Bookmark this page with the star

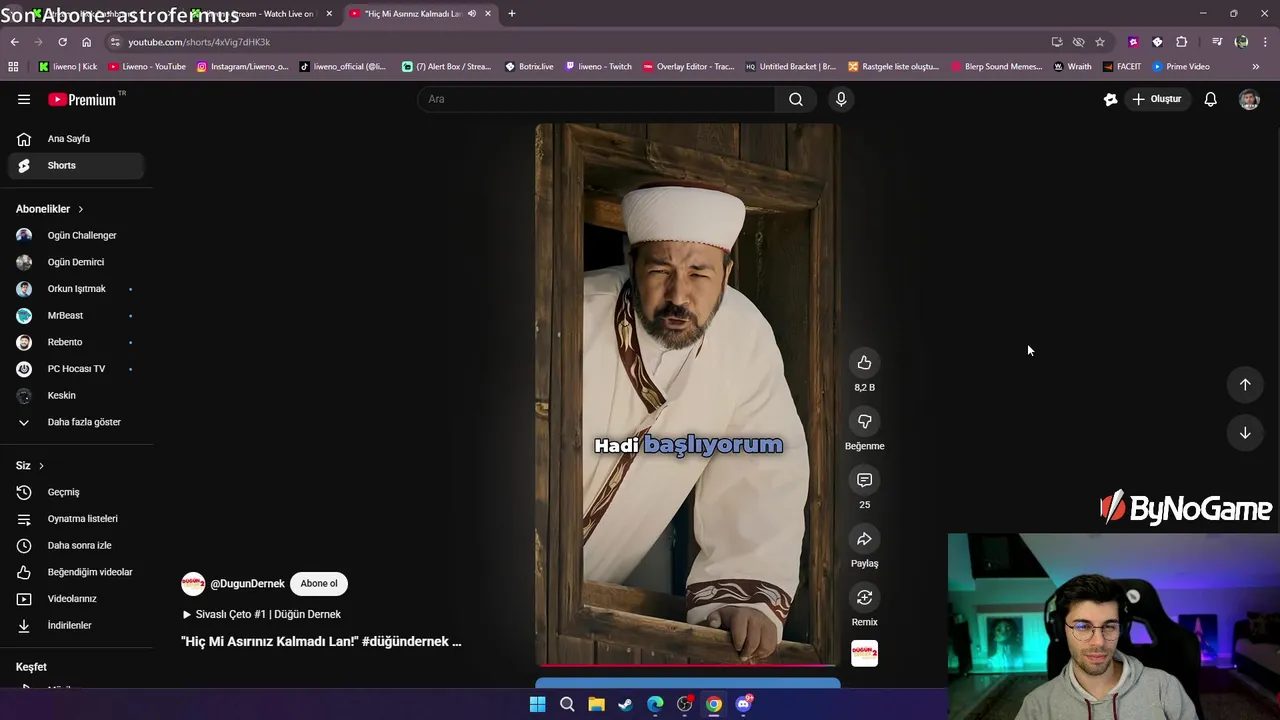(1100, 42)
